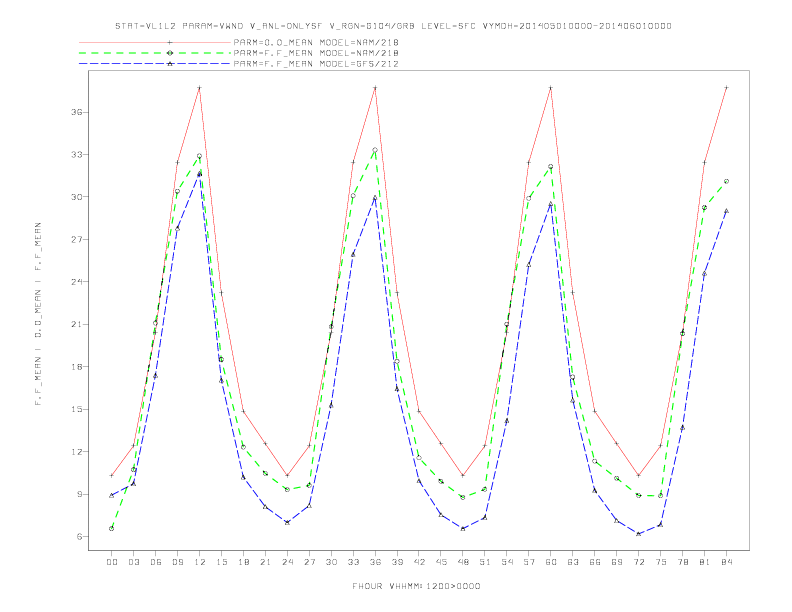Screen dimensions: 792x612
Task: Click the chart title starting with STAT=VL1L2
Action: click(393, 26)
